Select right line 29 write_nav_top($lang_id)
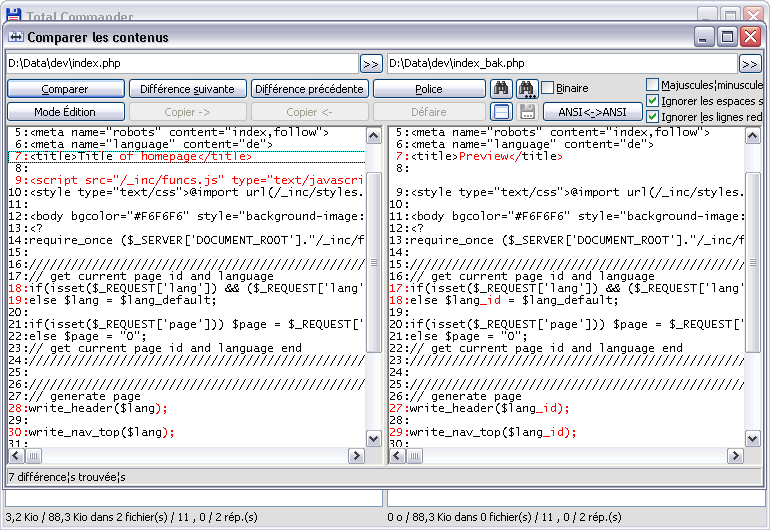The image size is (770, 530). (567, 432)
